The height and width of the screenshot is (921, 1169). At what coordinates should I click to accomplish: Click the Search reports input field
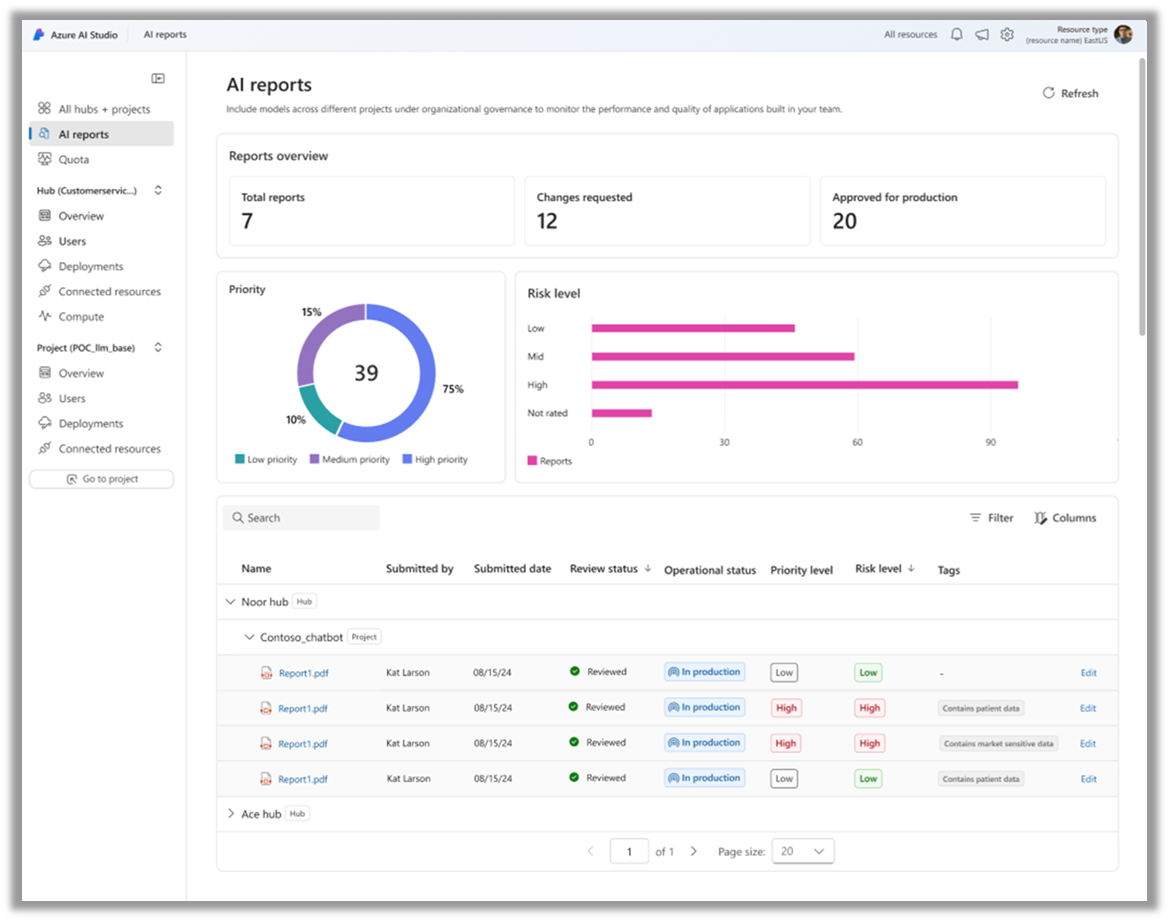pyautogui.click(x=300, y=517)
